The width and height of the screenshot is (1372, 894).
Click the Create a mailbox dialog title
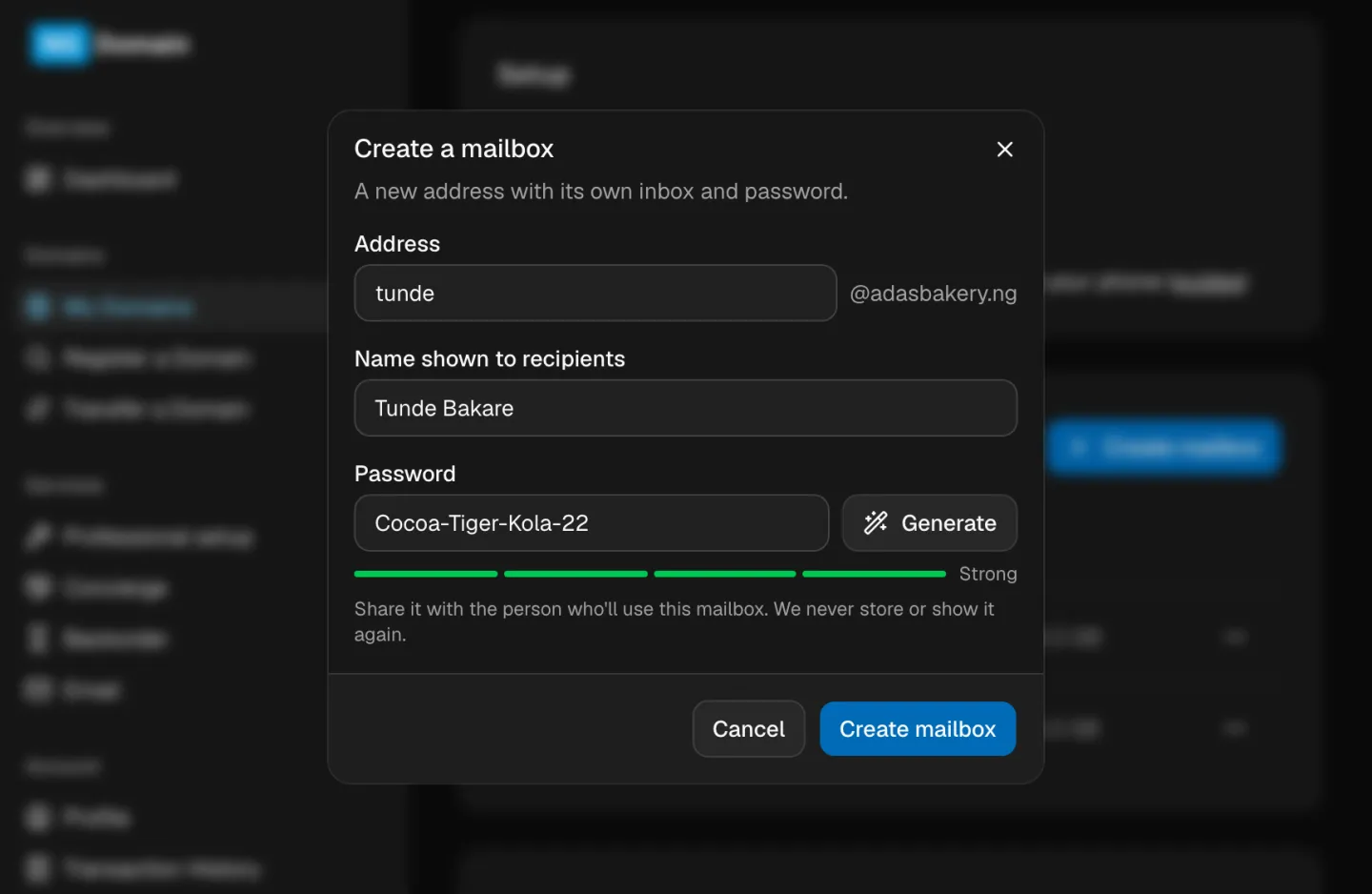point(454,149)
